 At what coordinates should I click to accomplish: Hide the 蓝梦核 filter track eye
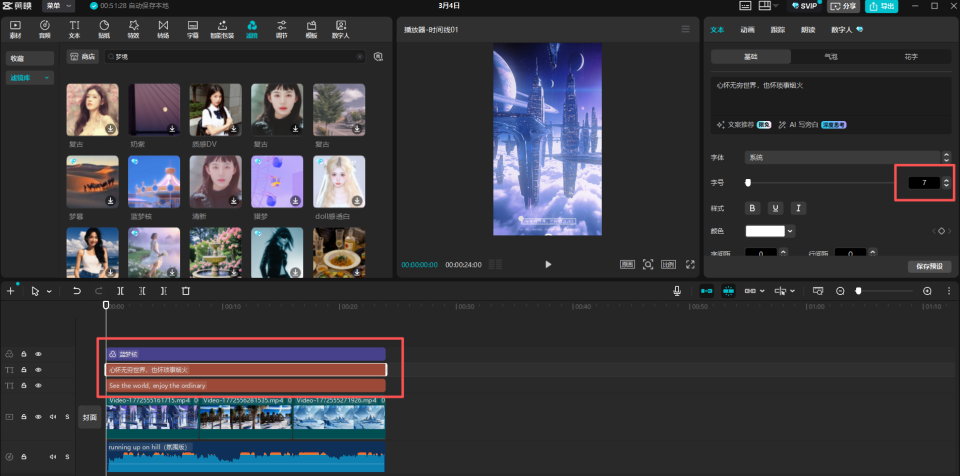pyautogui.click(x=39, y=354)
